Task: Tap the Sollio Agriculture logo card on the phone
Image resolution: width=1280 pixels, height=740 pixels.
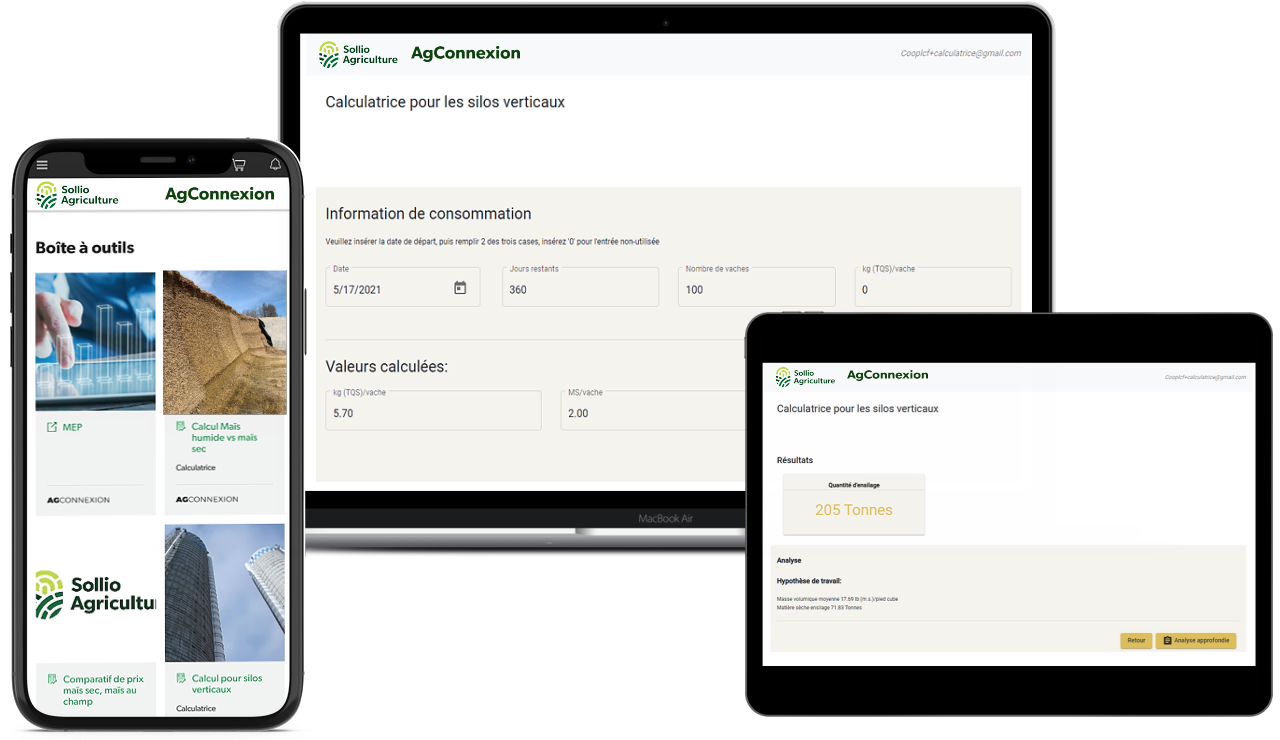Action: point(96,594)
